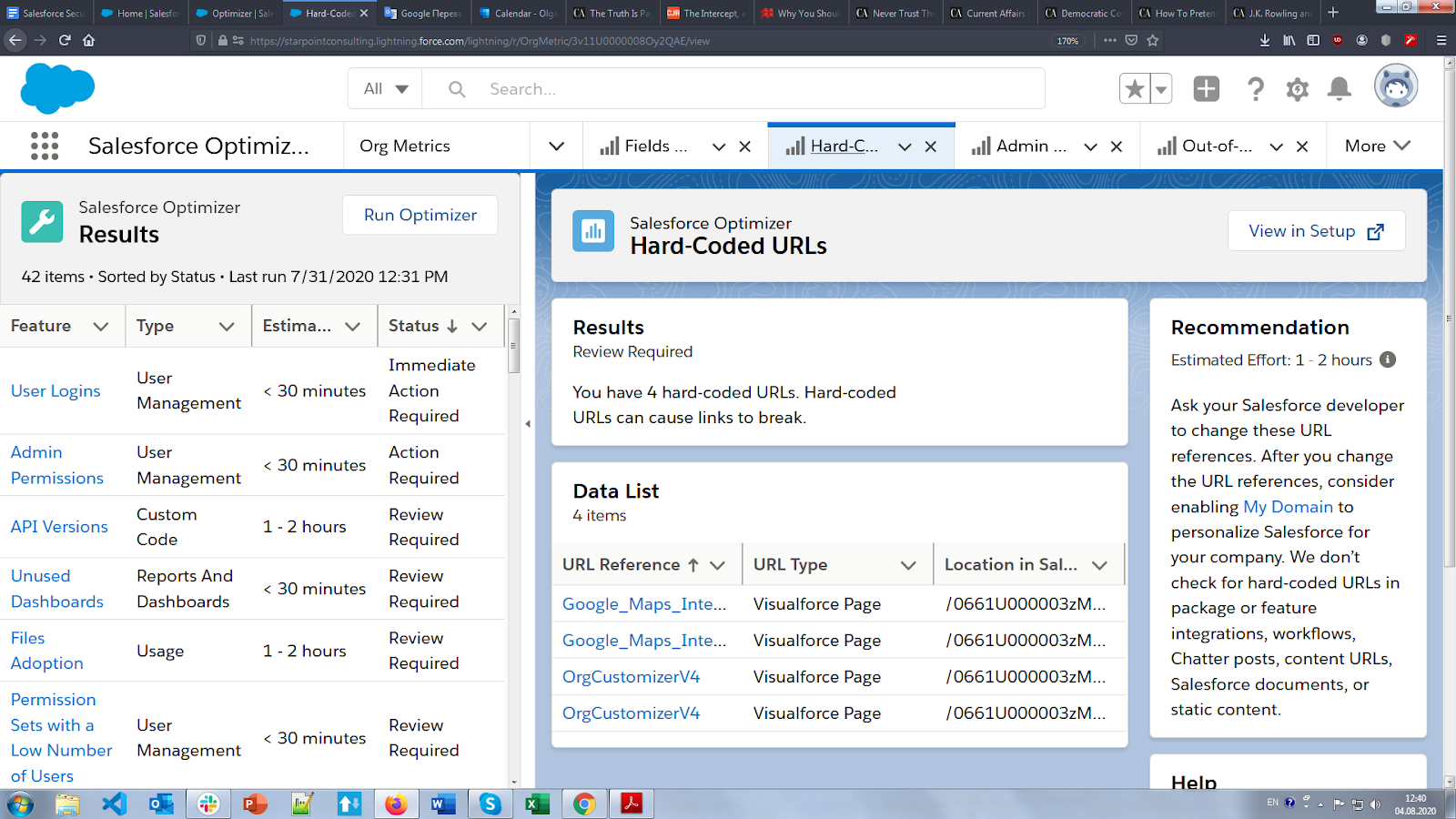Open the Org Metrics navigation dropdown
This screenshot has width=1456, height=819.
point(557,147)
